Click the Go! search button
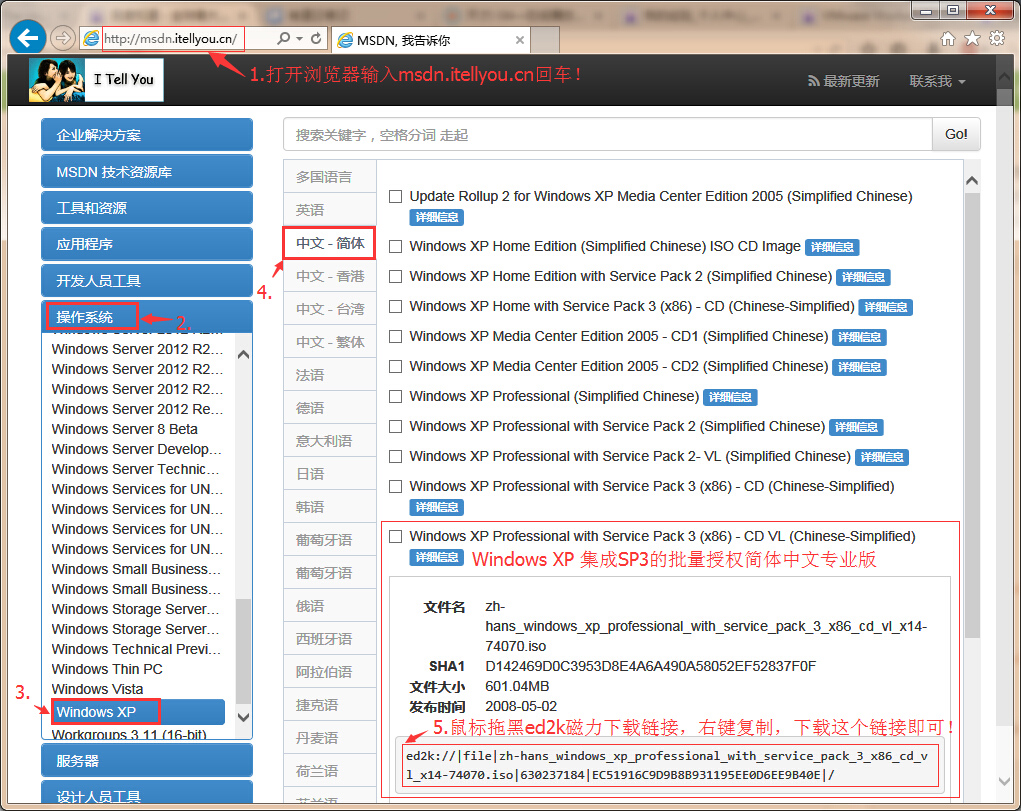 tap(956, 135)
